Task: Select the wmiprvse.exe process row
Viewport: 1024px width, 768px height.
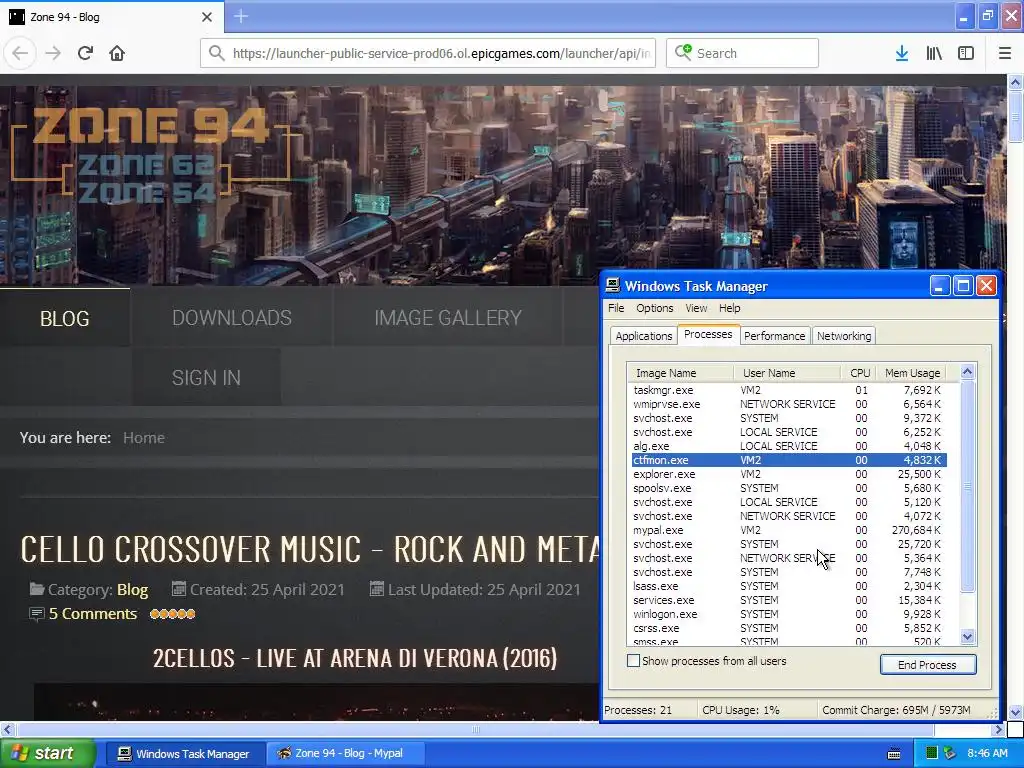Action: coord(789,404)
